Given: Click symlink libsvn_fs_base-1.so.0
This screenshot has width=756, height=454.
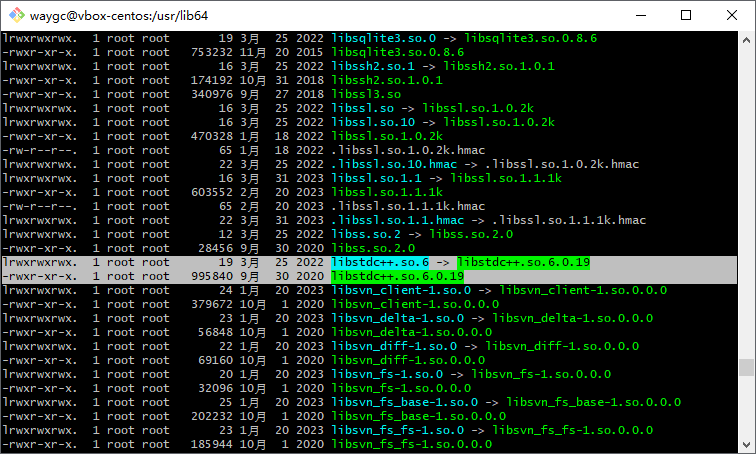Looking at the screenshot, I should pyautogui.click(x=405, y=402).
